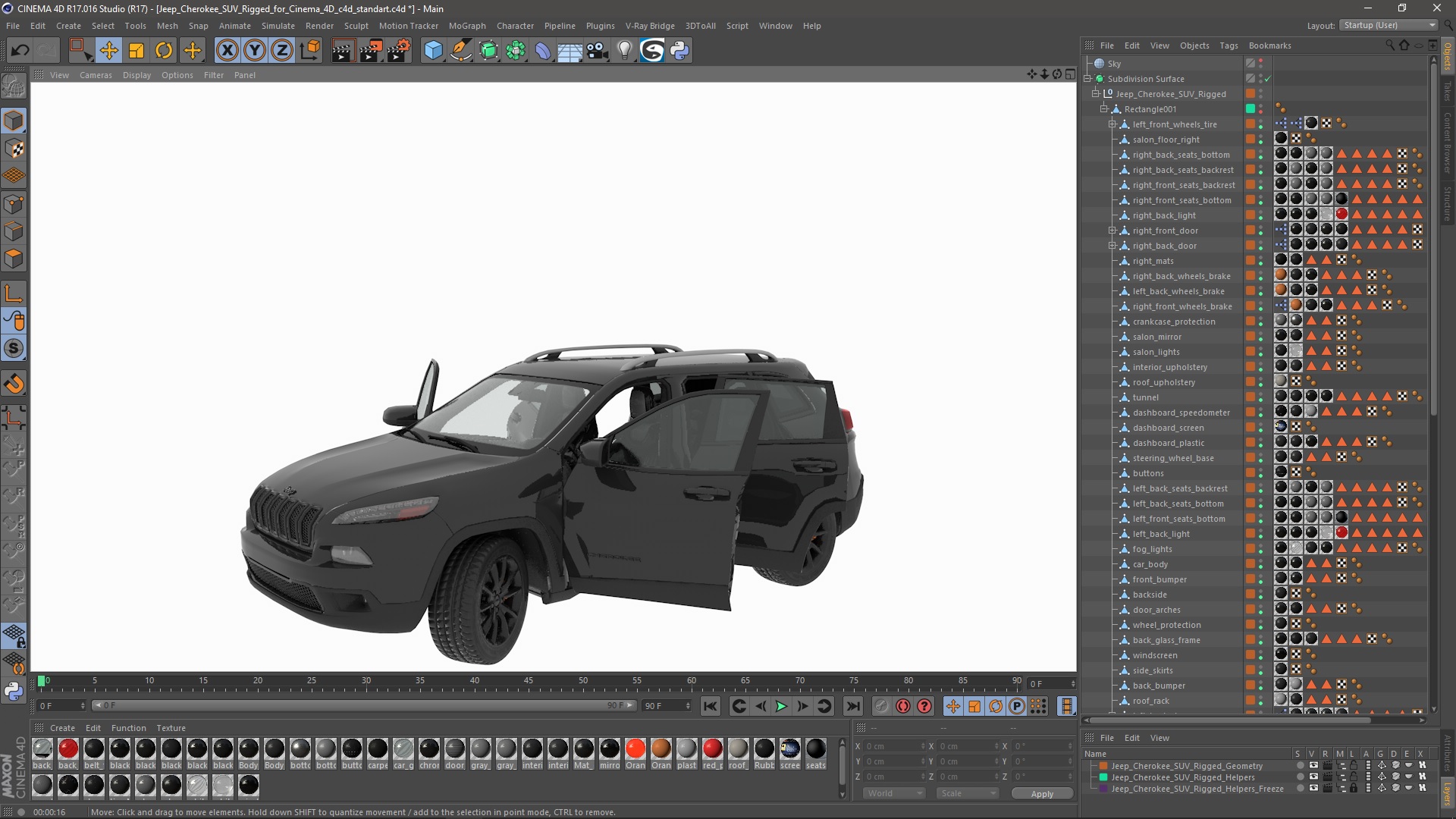Click the light bulb Light icon

624,51
